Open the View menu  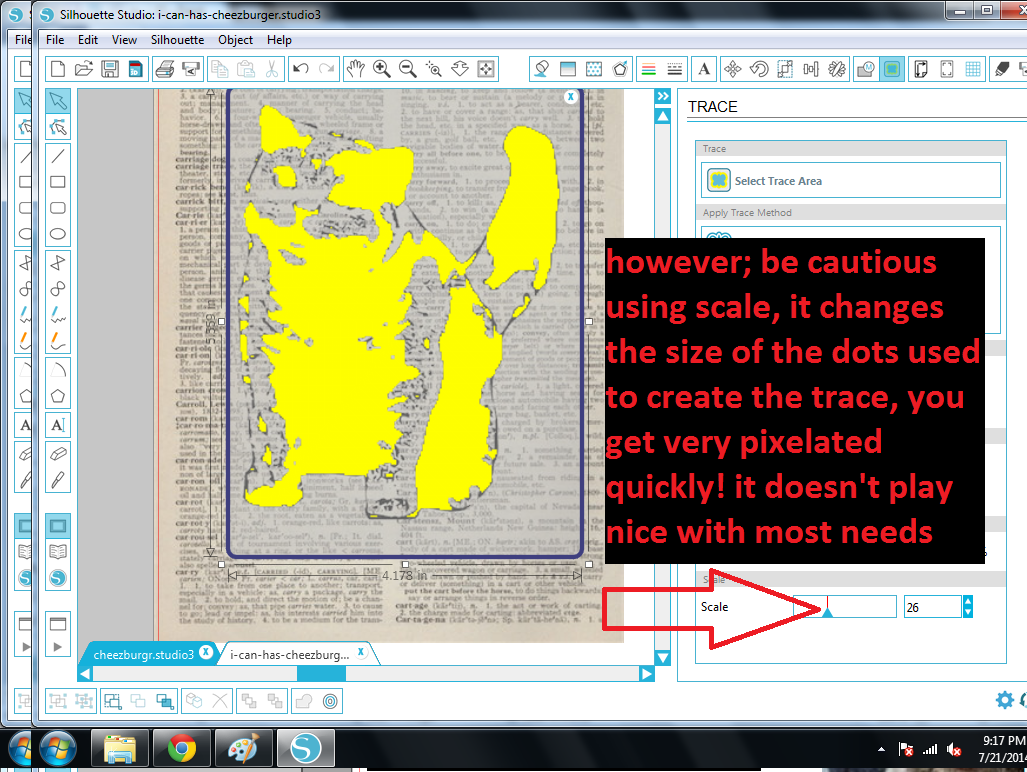pyautogui.click(x=124, y=40)
